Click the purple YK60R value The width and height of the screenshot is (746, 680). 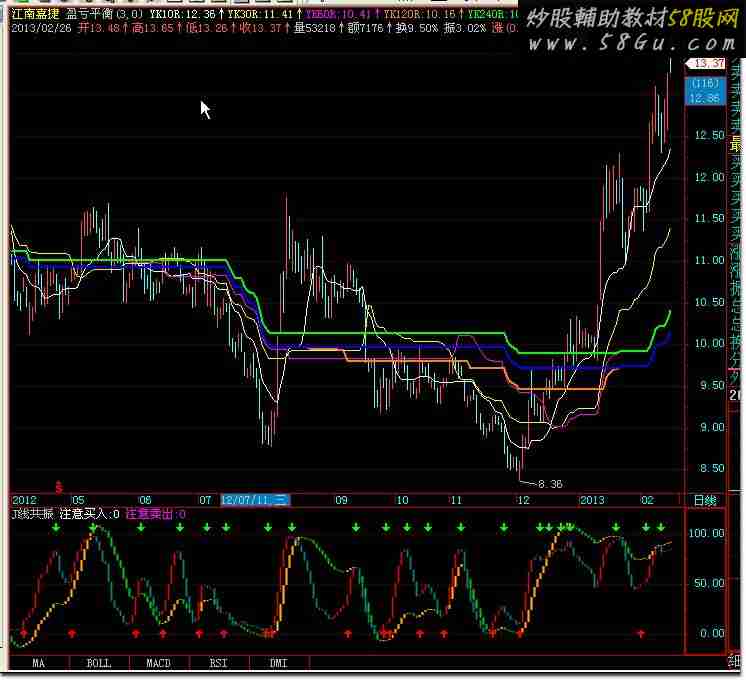tap(340, 14)
